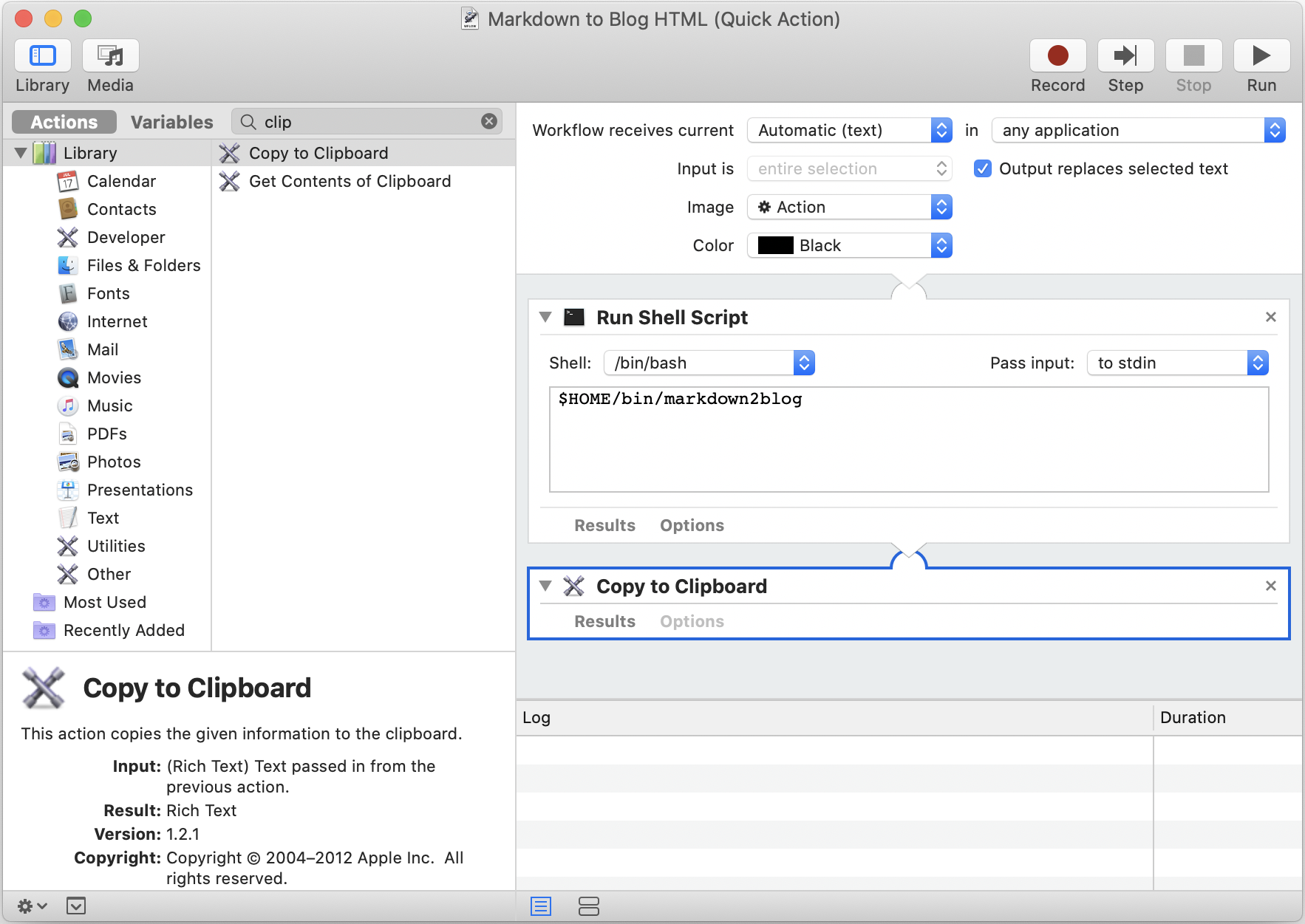Open the Shell /bin/bash dropdown

[x=709, y=363]
